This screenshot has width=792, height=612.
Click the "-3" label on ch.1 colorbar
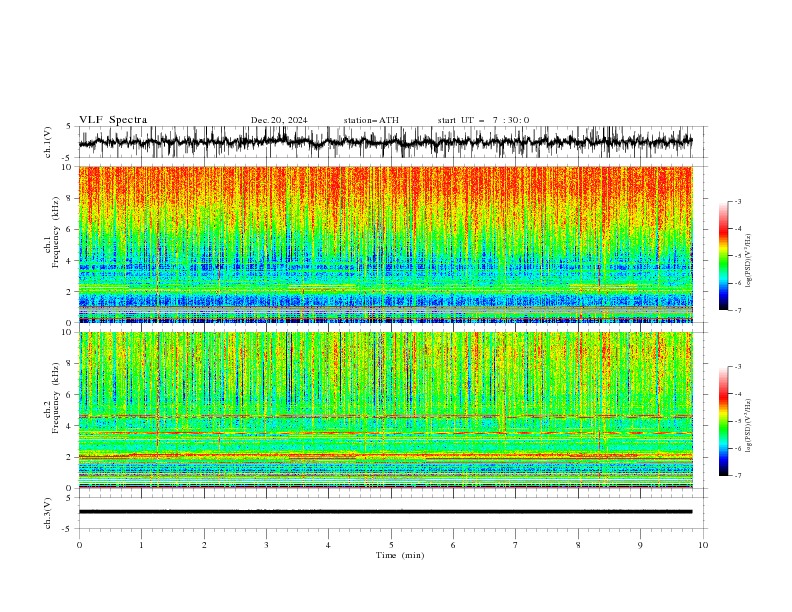(737, 201)
